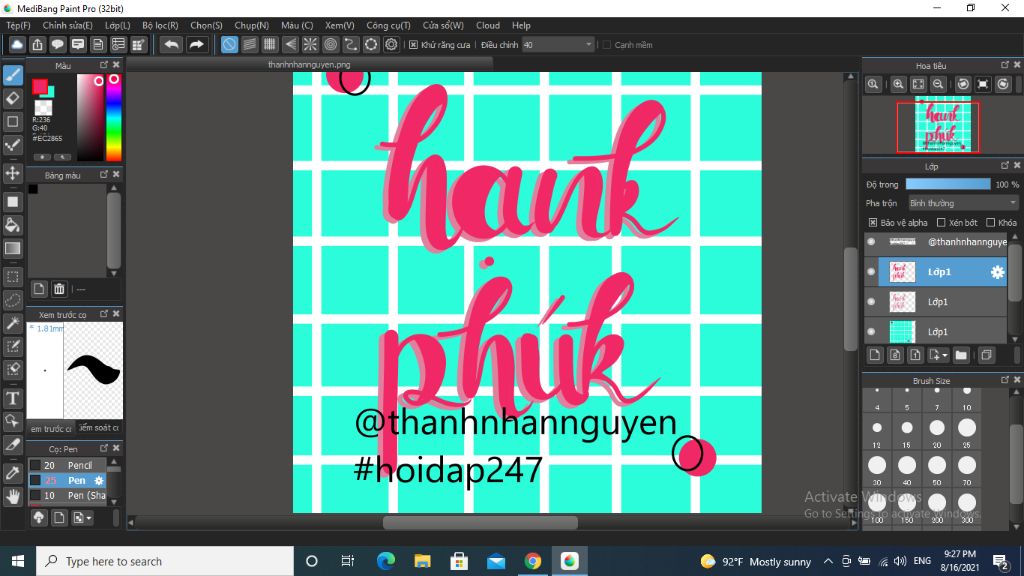Hide the selected Lớp1 layer
Image resolution: width=1024 pixels, height=576 pixels.
tap(871, 272)
